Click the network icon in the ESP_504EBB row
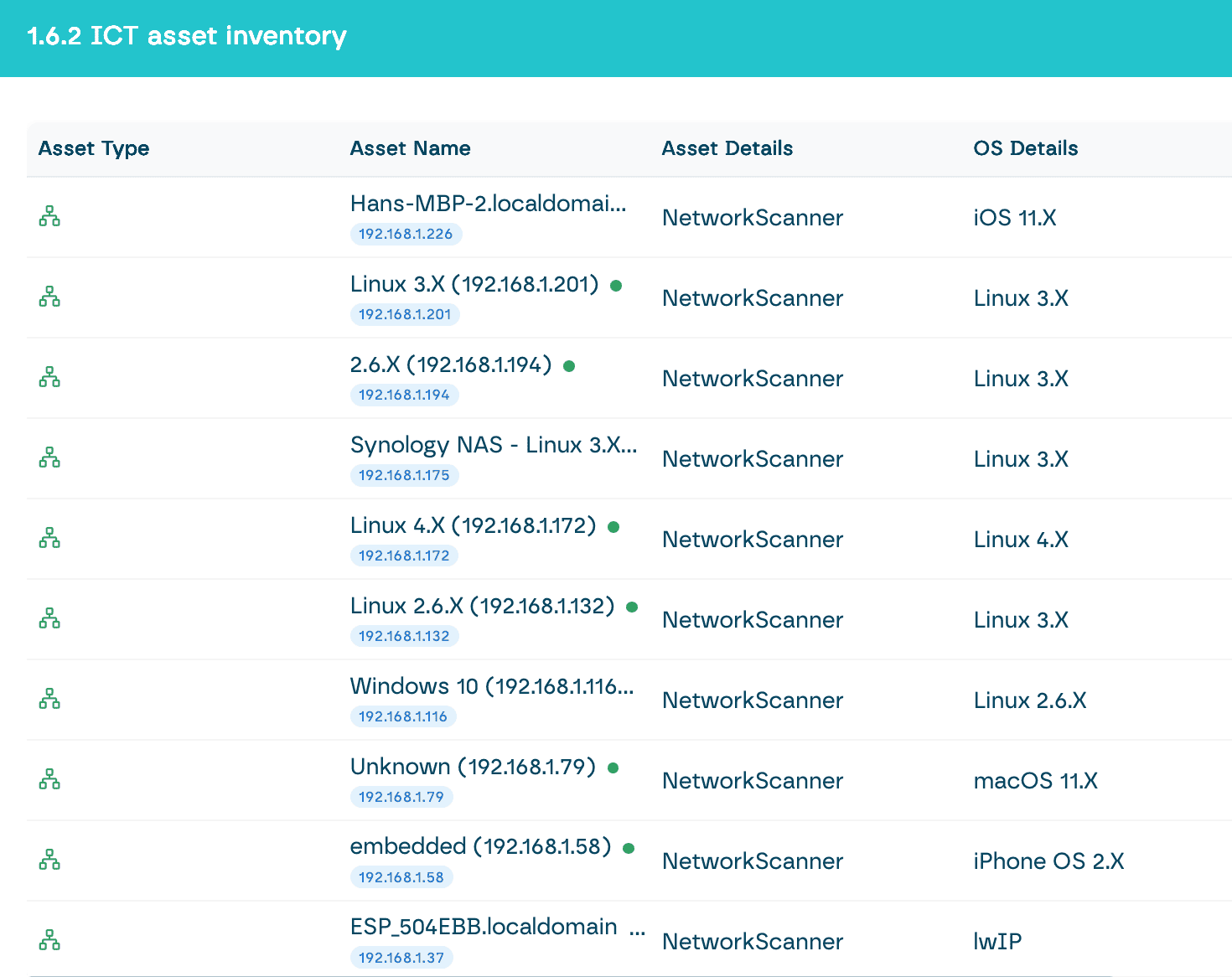 pyautogui.click(x=49, y=940)
